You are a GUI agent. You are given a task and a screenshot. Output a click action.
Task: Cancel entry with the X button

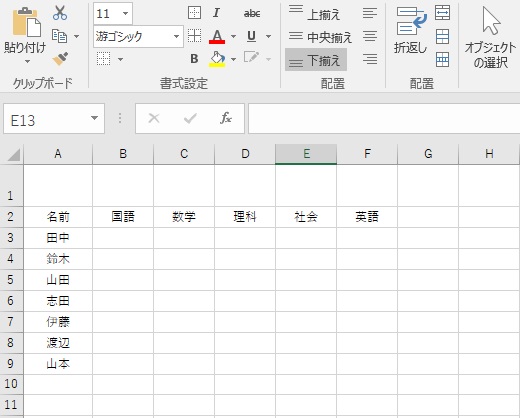tap(154, 118)
